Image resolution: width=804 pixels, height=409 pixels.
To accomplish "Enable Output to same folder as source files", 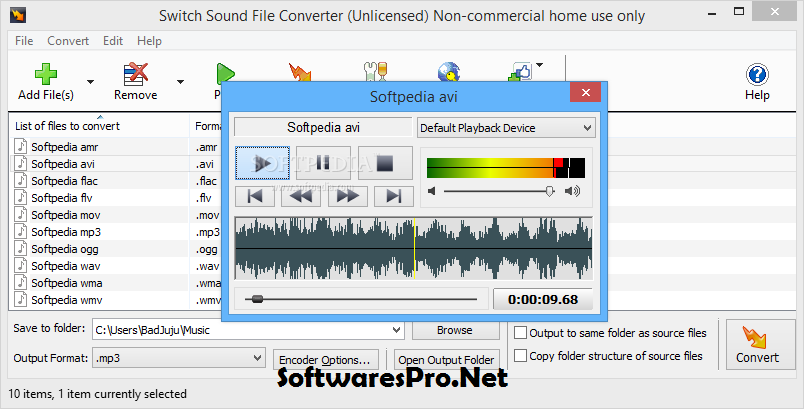I will click(x=520, y=333).
